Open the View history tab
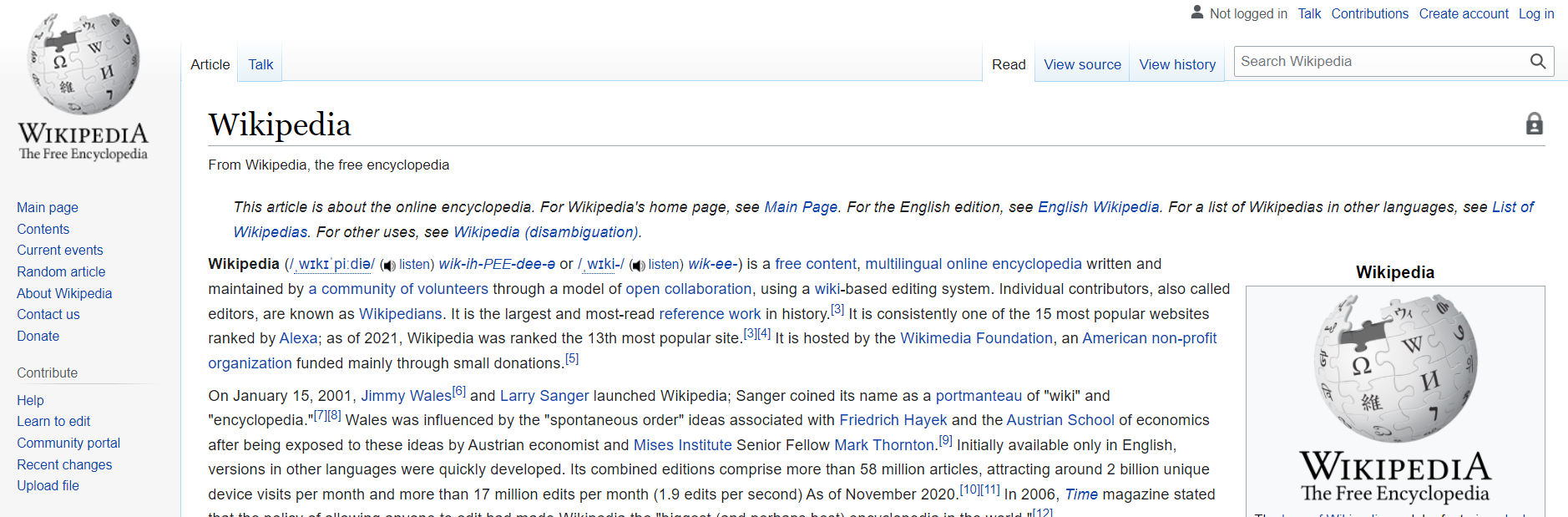The width and height of the screenshot is (1568, 517). point(1177,64)
